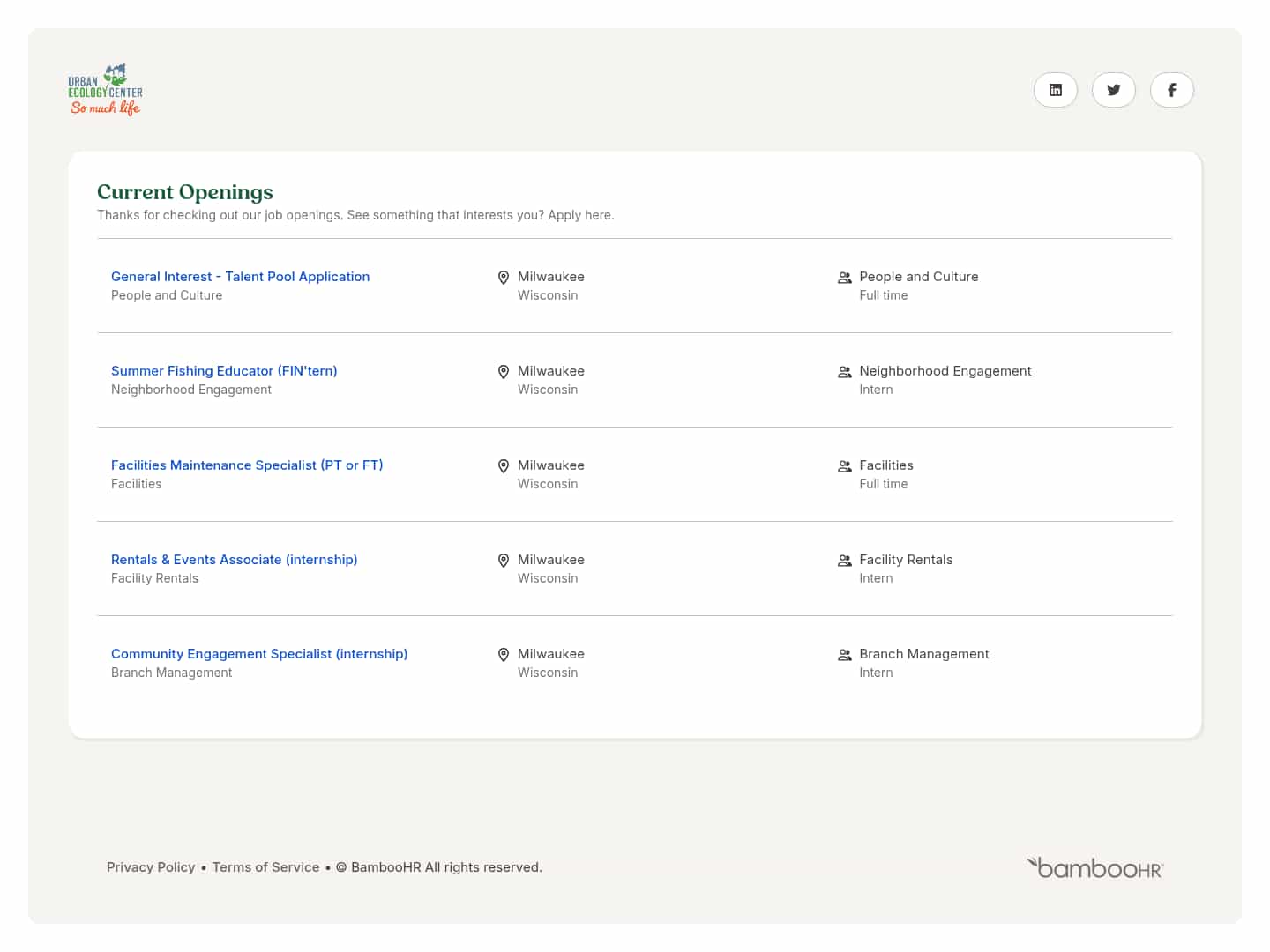Open the Privacy Policy footer link

pyautogui.click(x=151, y=867)
